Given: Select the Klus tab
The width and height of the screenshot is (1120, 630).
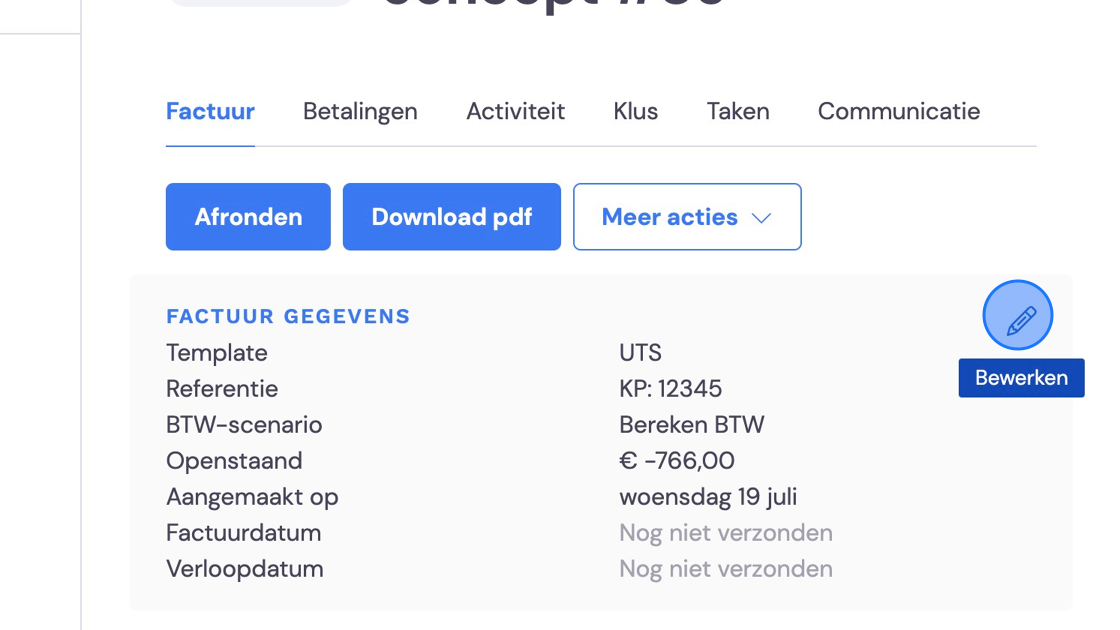Looking at the screenshot, I should [636, 111].
